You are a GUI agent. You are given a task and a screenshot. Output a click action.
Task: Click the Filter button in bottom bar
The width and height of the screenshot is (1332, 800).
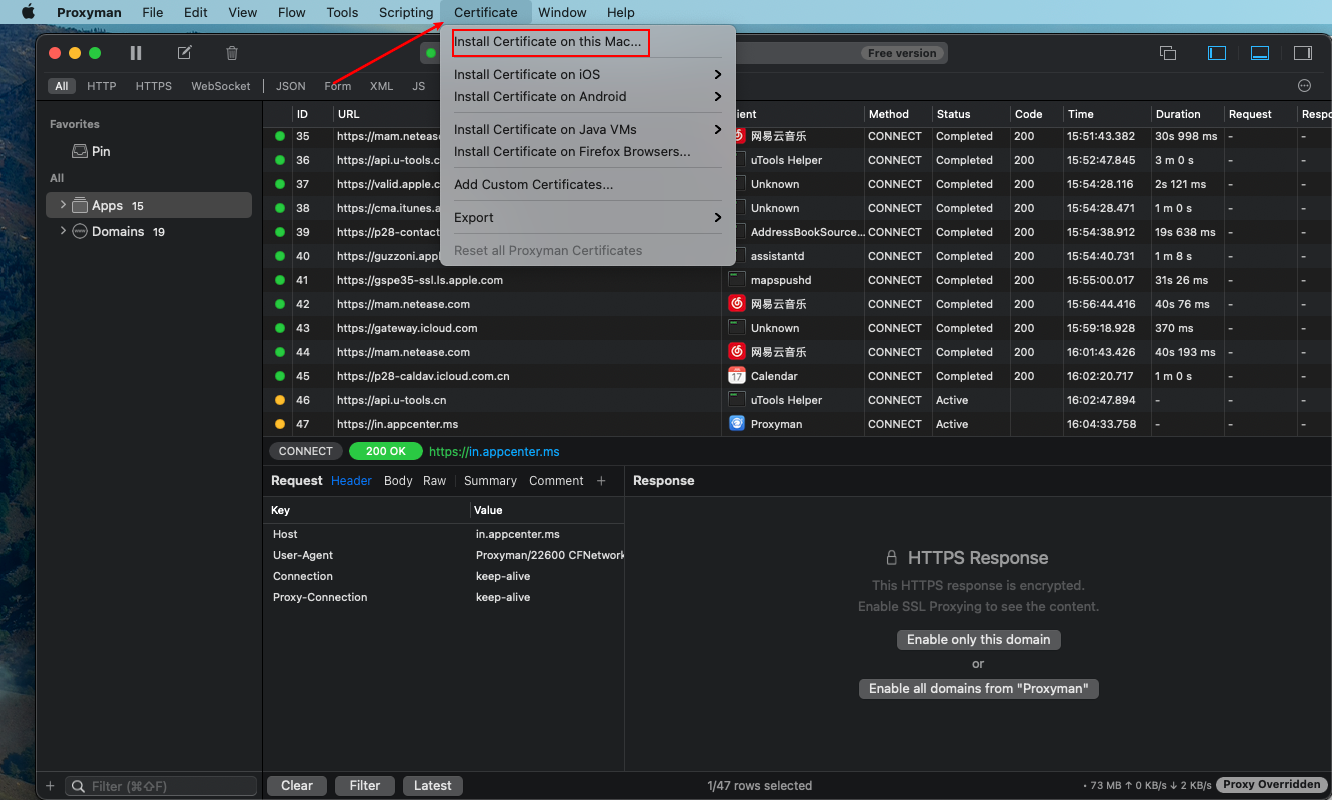[x=365, y=786]
